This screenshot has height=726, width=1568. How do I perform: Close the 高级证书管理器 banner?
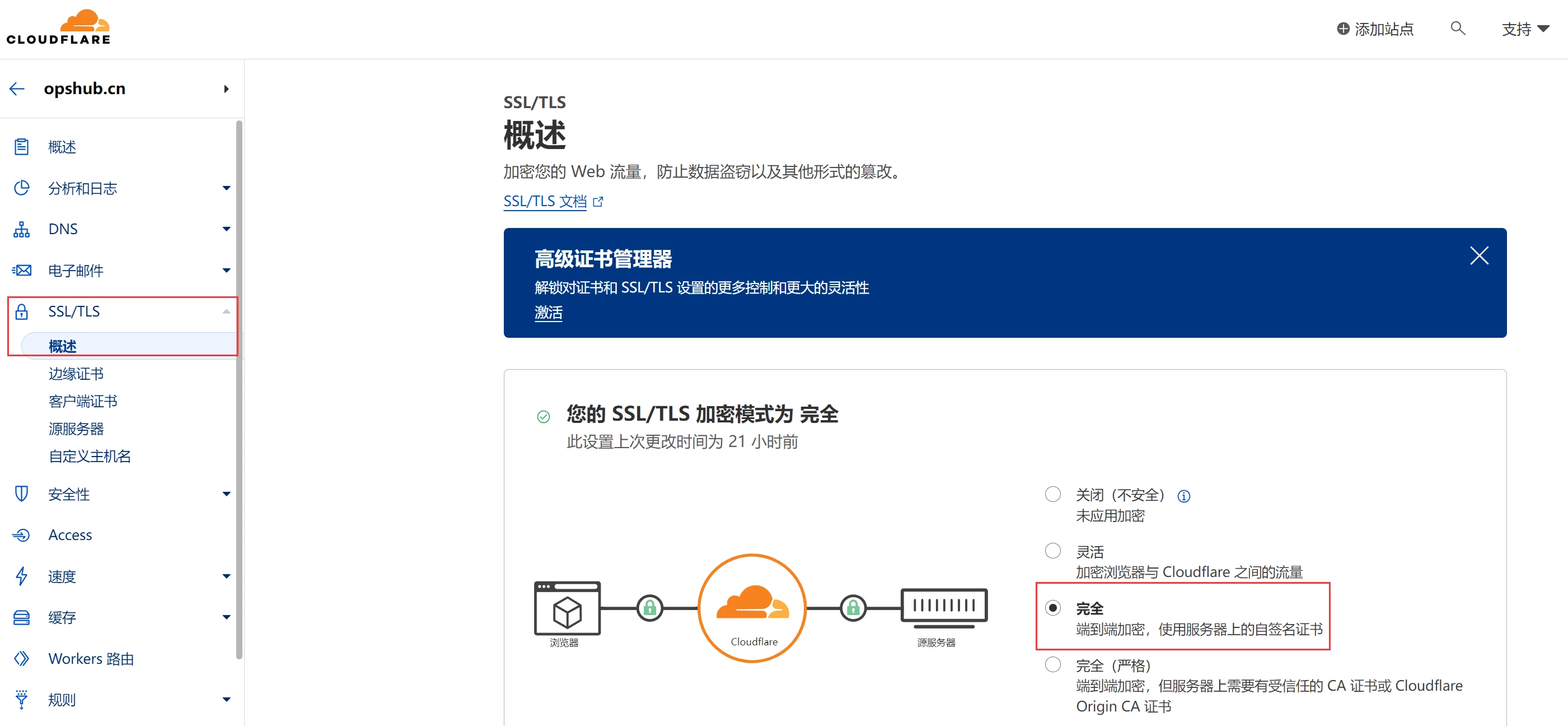1478,255
